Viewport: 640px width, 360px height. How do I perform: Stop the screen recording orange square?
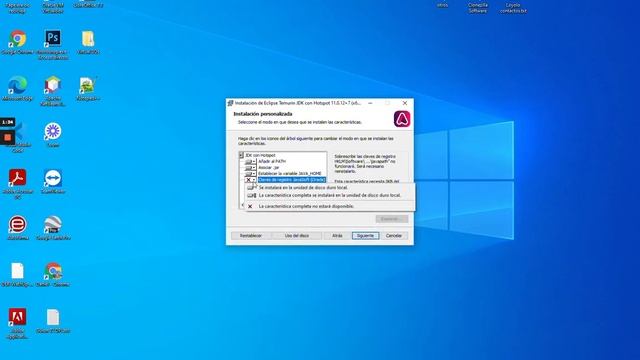7,138
